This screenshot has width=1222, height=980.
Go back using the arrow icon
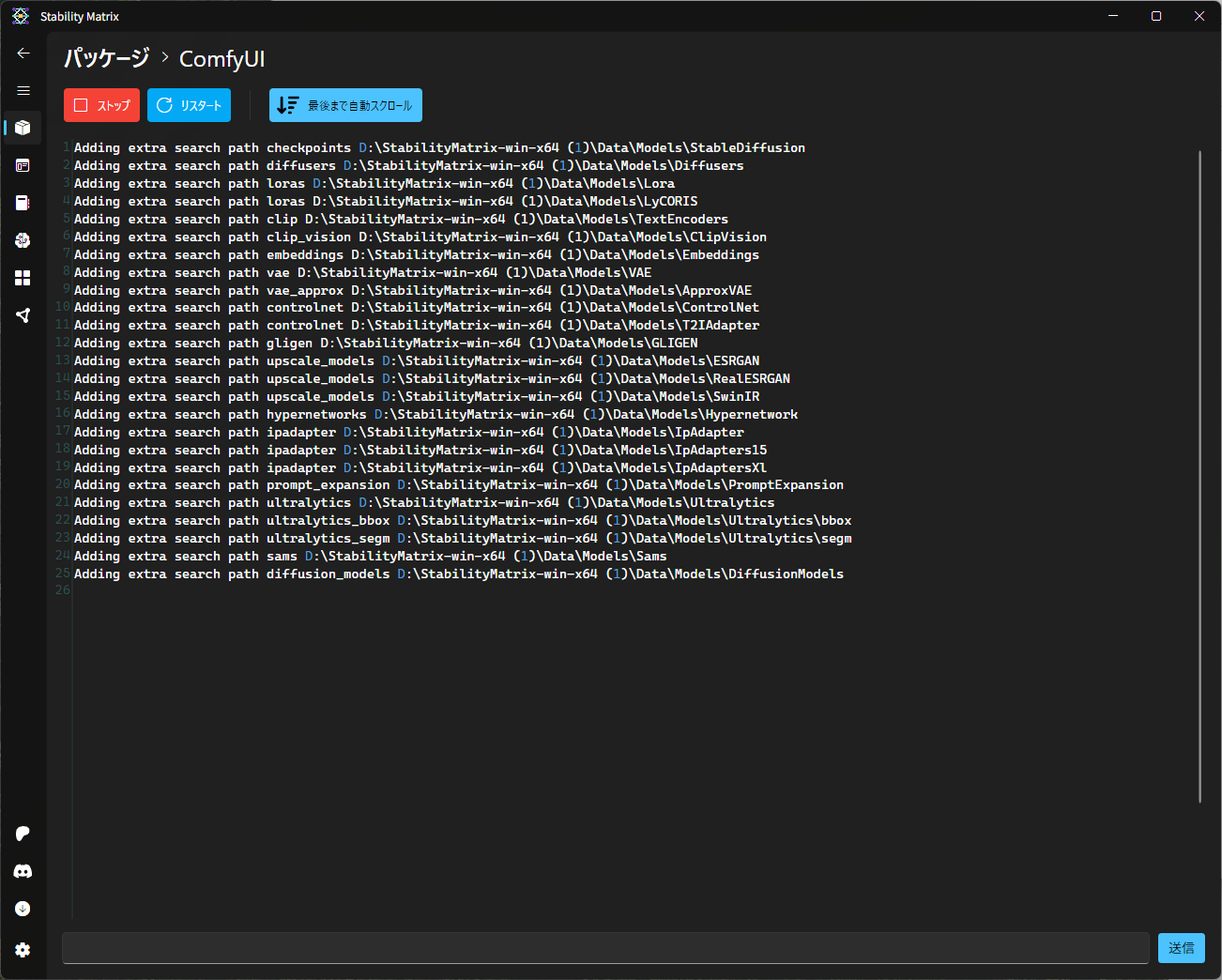tap(23, 54)
